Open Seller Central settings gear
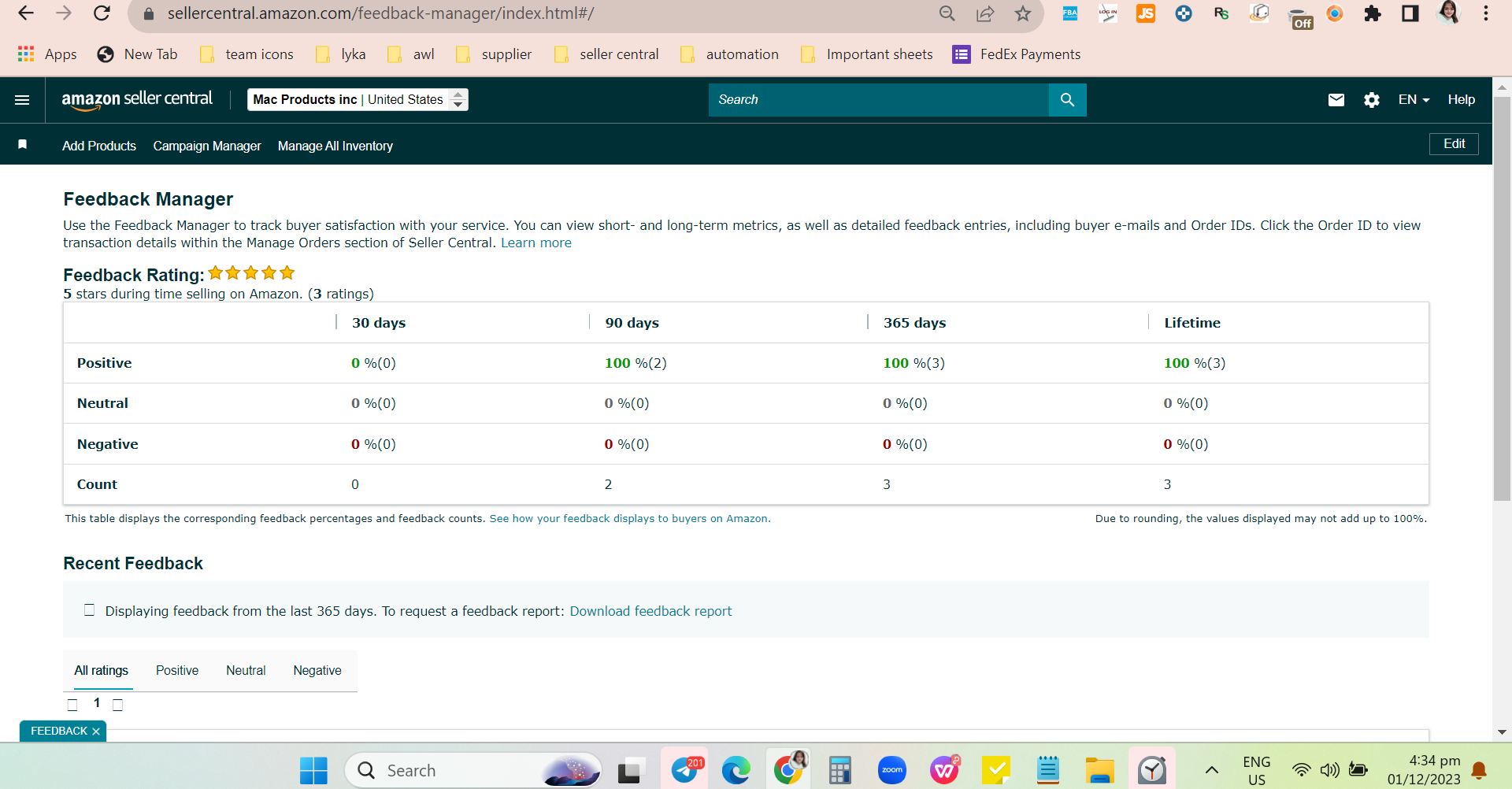1512x789 pixels. coord(1372,100)
